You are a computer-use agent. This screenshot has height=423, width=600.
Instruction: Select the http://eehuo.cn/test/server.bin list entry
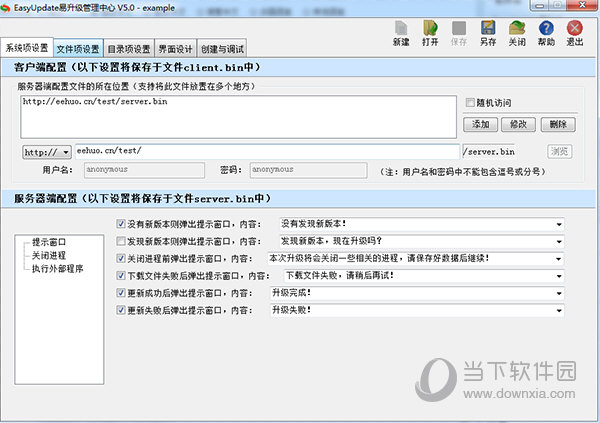tap(95, 101)
